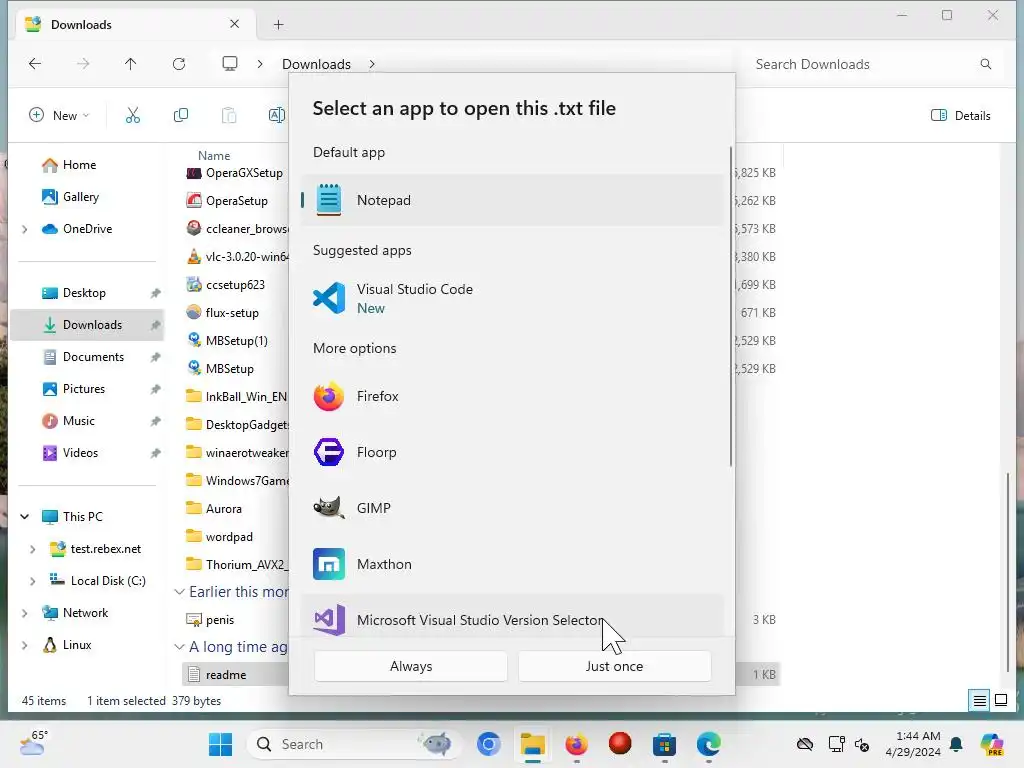The height and width of the screenshot is (768, 1024).
Task: Open Music in the sidebar
Action: 78,421
